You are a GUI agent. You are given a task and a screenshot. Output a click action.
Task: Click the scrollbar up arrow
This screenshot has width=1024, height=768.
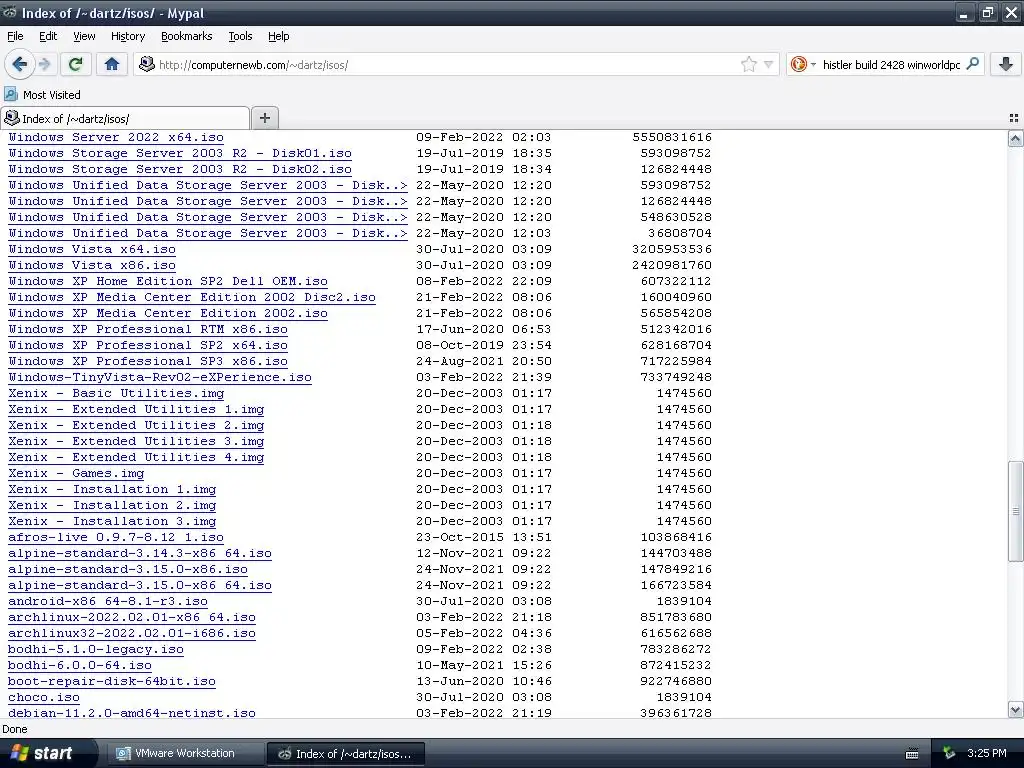click(1015, 138)
